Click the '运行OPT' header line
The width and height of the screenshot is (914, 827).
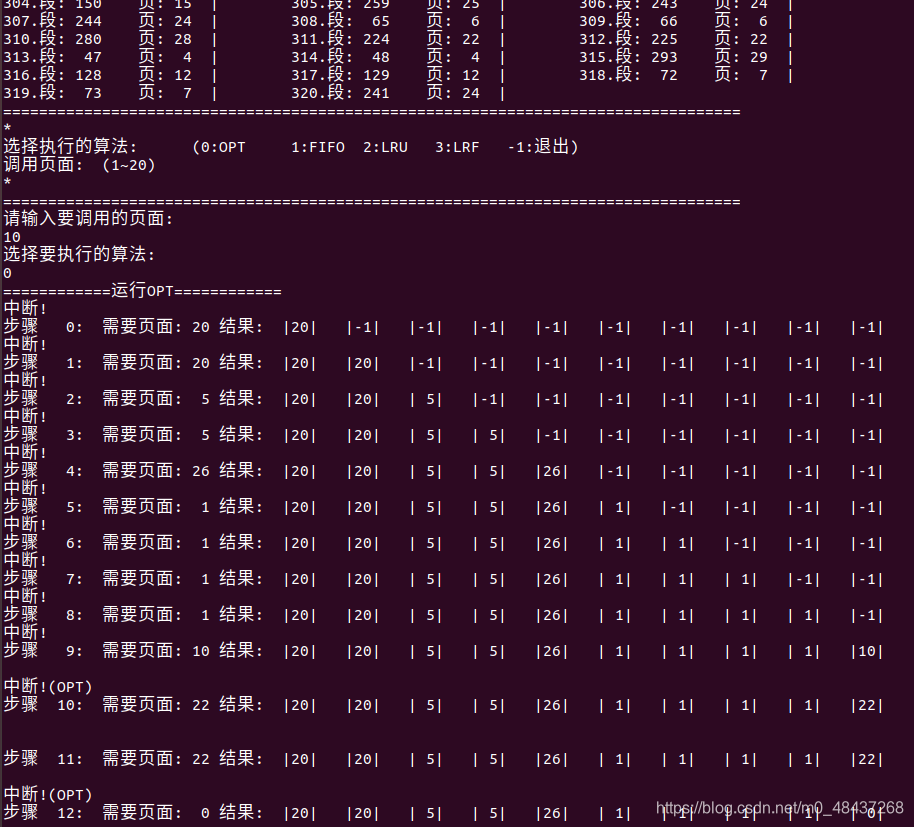point(142,291)
